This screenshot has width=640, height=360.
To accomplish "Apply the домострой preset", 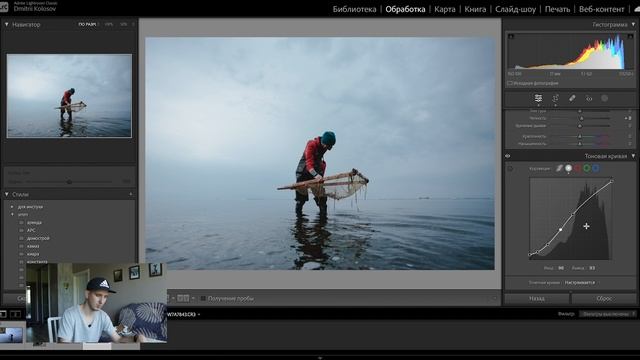I will pyautogui.click(x=38, y=238).
